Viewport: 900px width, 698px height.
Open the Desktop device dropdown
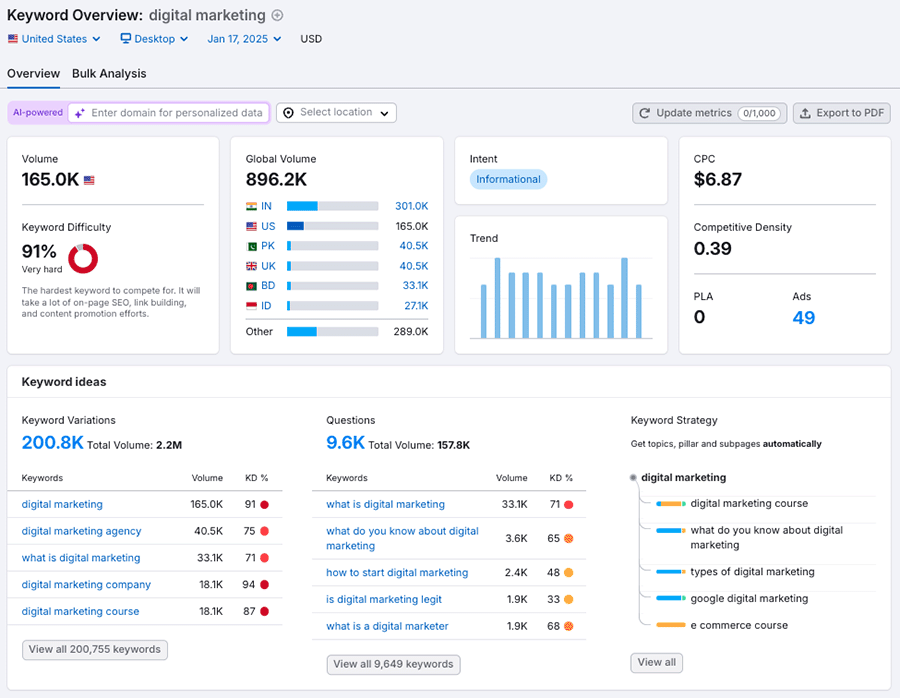click(154, 39)
